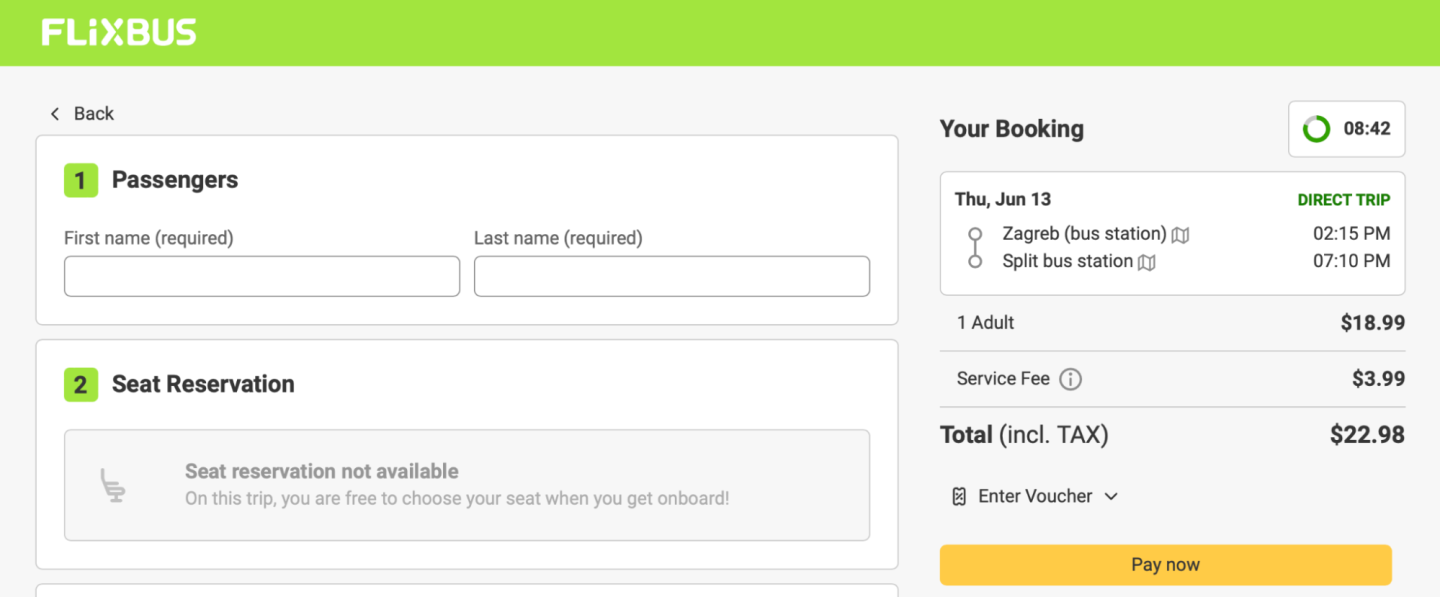This screenshot has width=1440, height=597.
Task: Click the green countdown timer ring
Action: 1316,129
